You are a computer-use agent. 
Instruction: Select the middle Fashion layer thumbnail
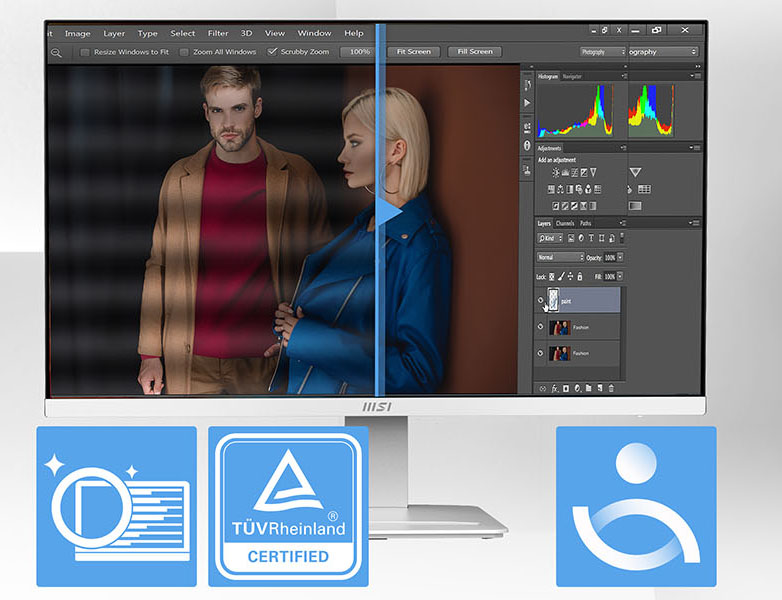(559, 327)
